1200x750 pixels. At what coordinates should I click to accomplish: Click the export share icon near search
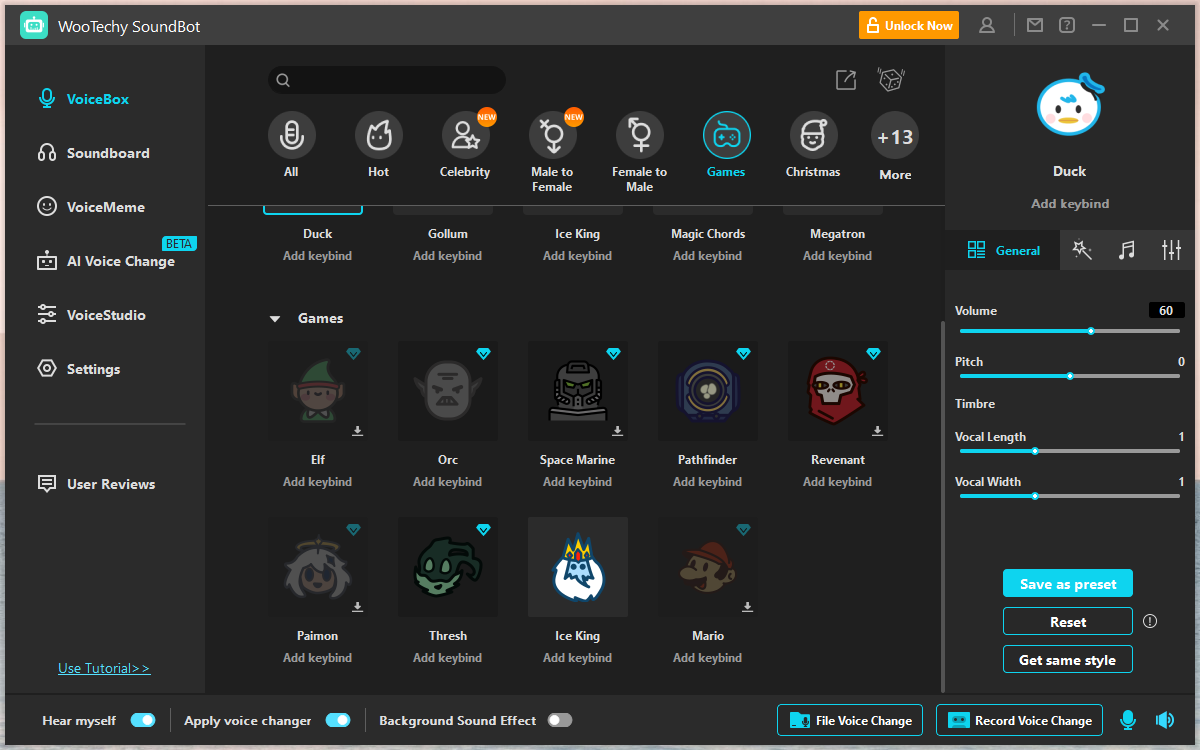click(846, 80)
